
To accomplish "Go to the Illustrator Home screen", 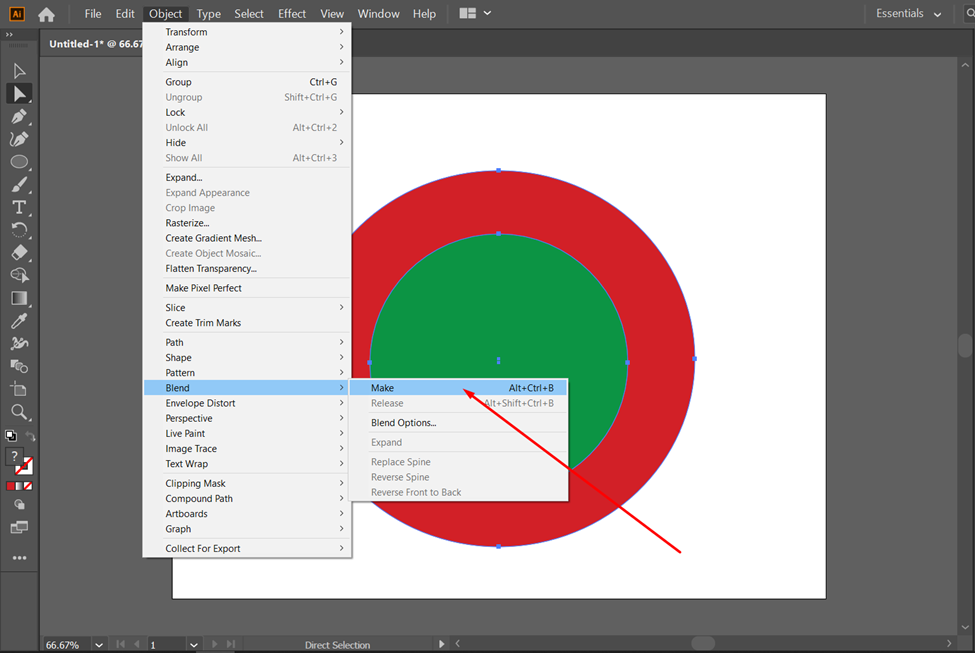I will tap(47, 14).
